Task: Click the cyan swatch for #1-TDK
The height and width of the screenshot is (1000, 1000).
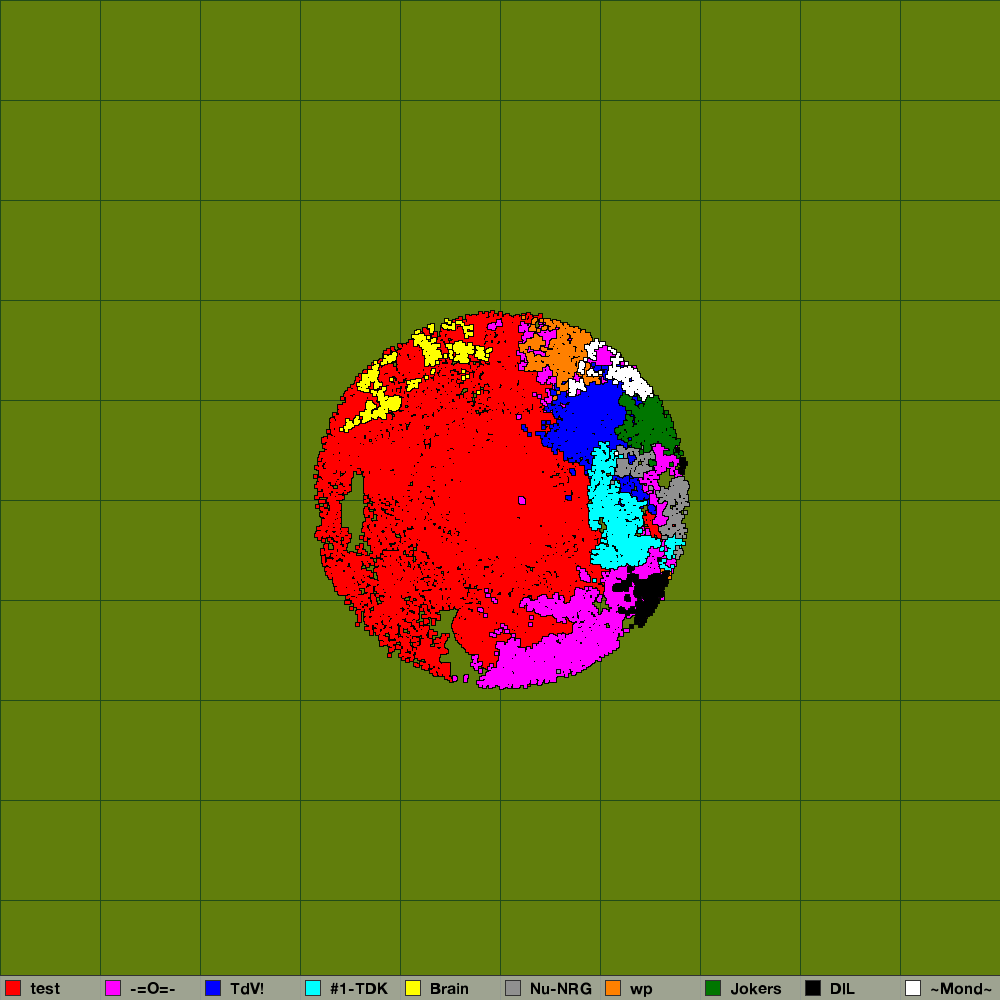Action: [x=313, y=988]
